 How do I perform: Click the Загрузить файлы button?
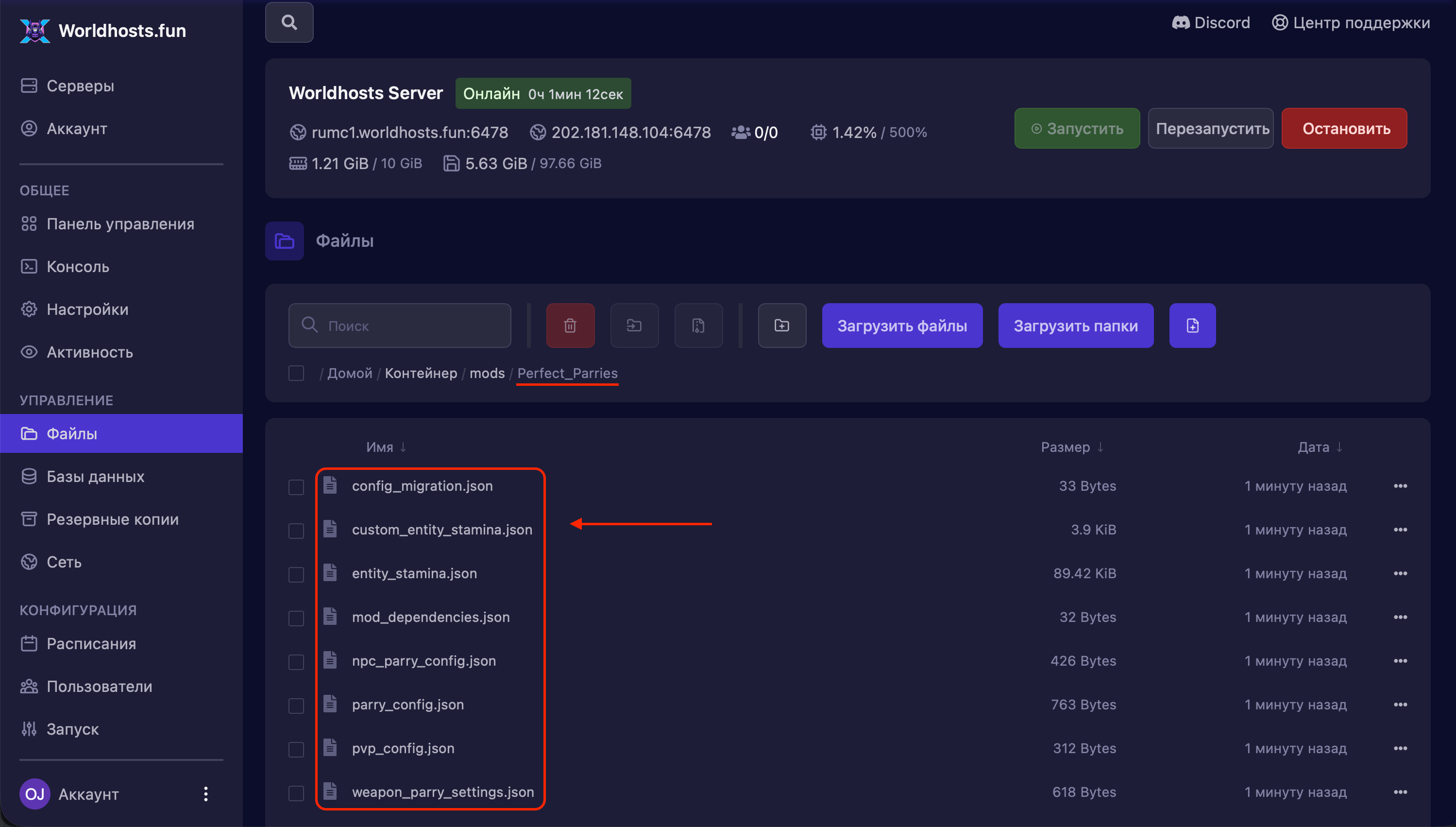902,326
